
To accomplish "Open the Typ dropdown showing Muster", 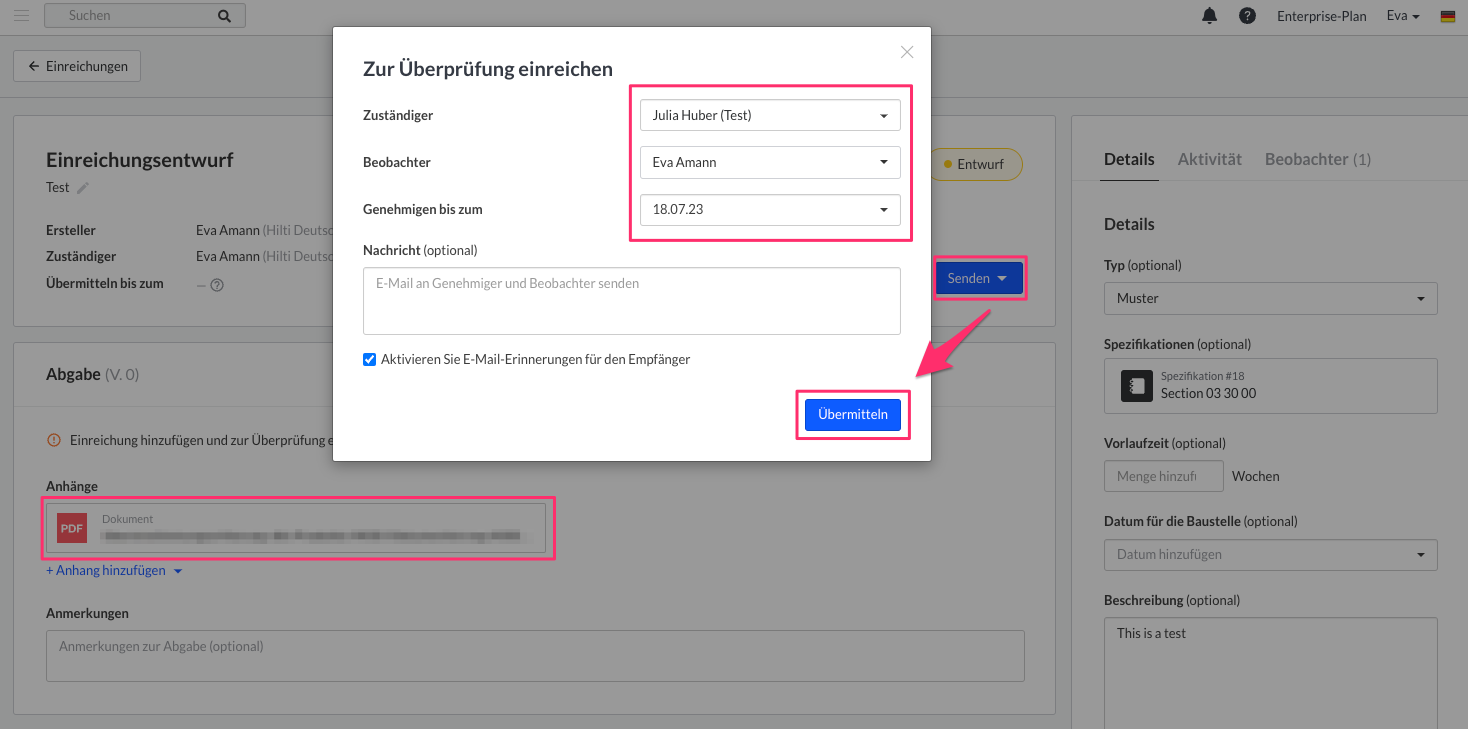I will point(1270,298).
